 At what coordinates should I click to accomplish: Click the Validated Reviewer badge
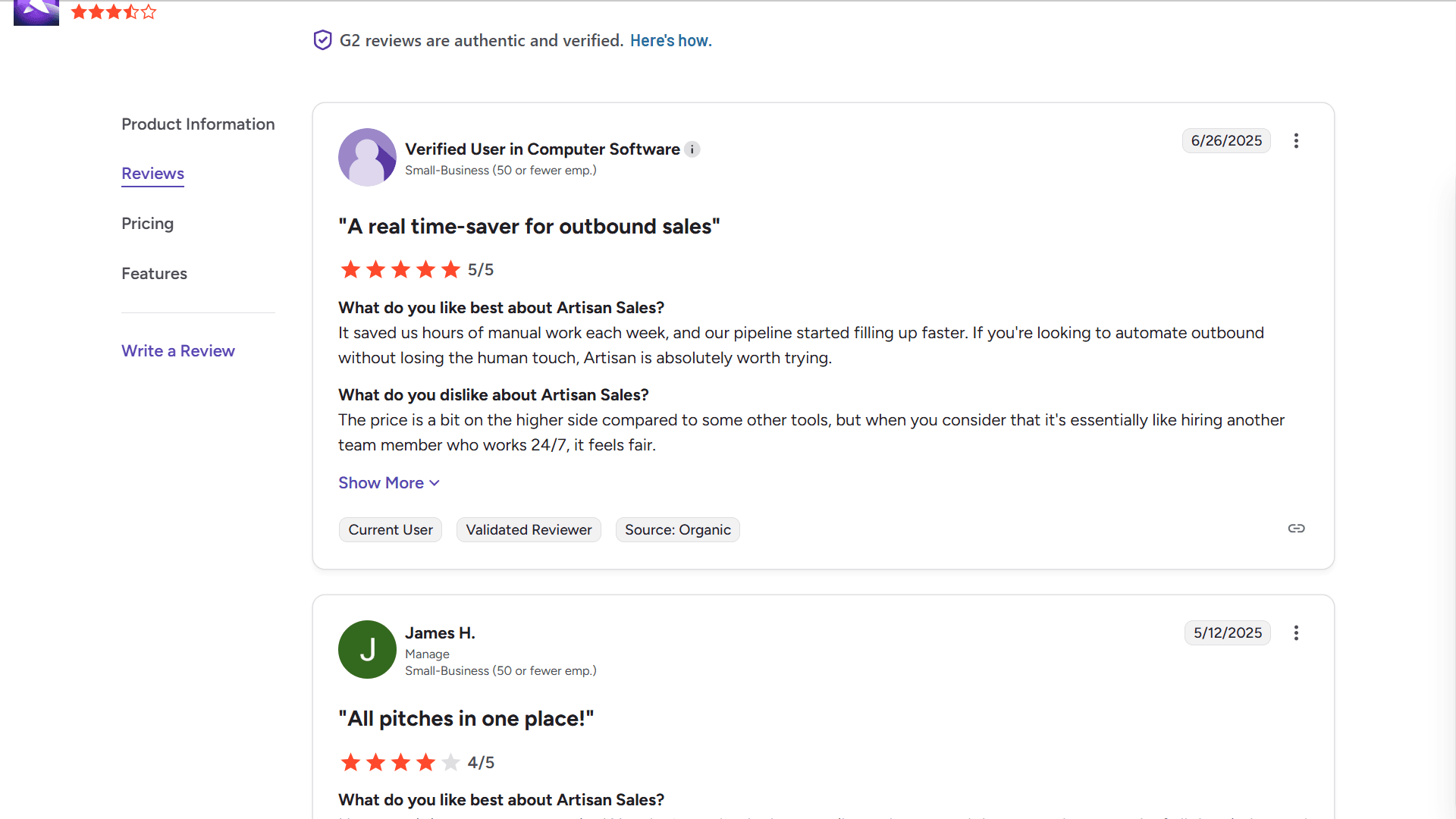529,529
